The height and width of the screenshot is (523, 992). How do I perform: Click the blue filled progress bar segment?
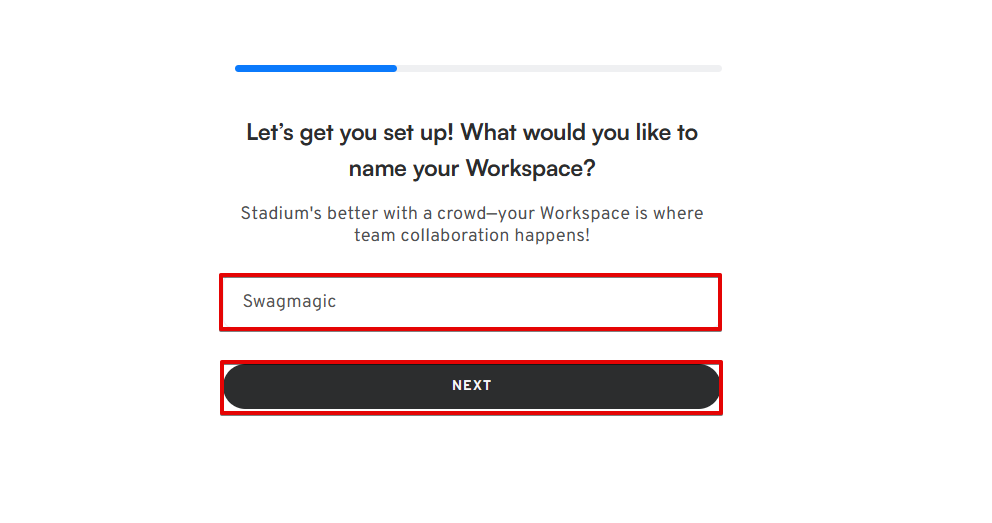(x=315, y=68)
